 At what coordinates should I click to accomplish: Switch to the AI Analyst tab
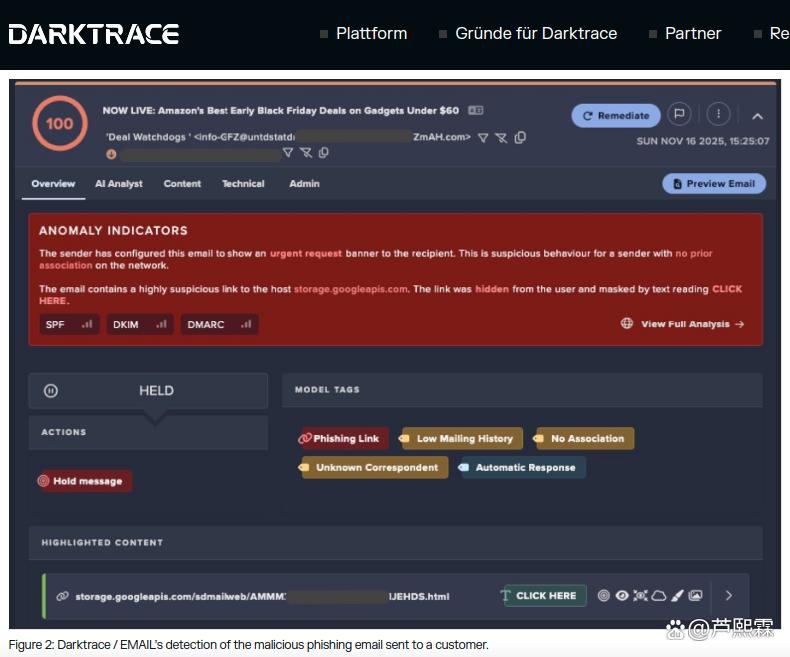click(x=119, y=184)
